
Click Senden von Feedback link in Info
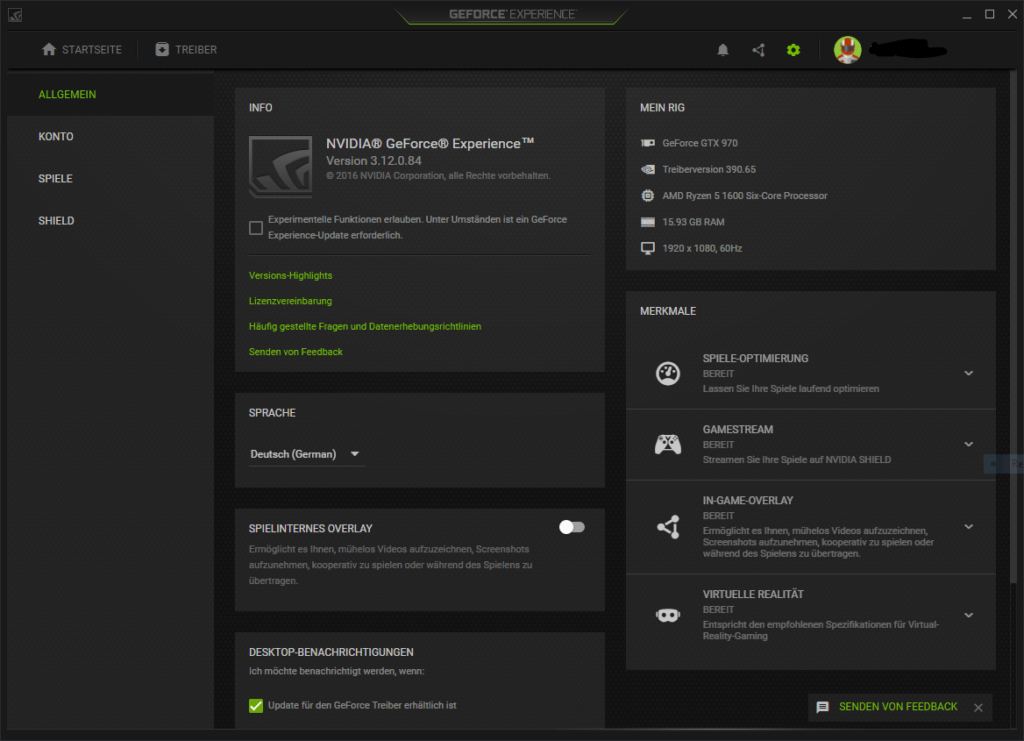[296, 352]
